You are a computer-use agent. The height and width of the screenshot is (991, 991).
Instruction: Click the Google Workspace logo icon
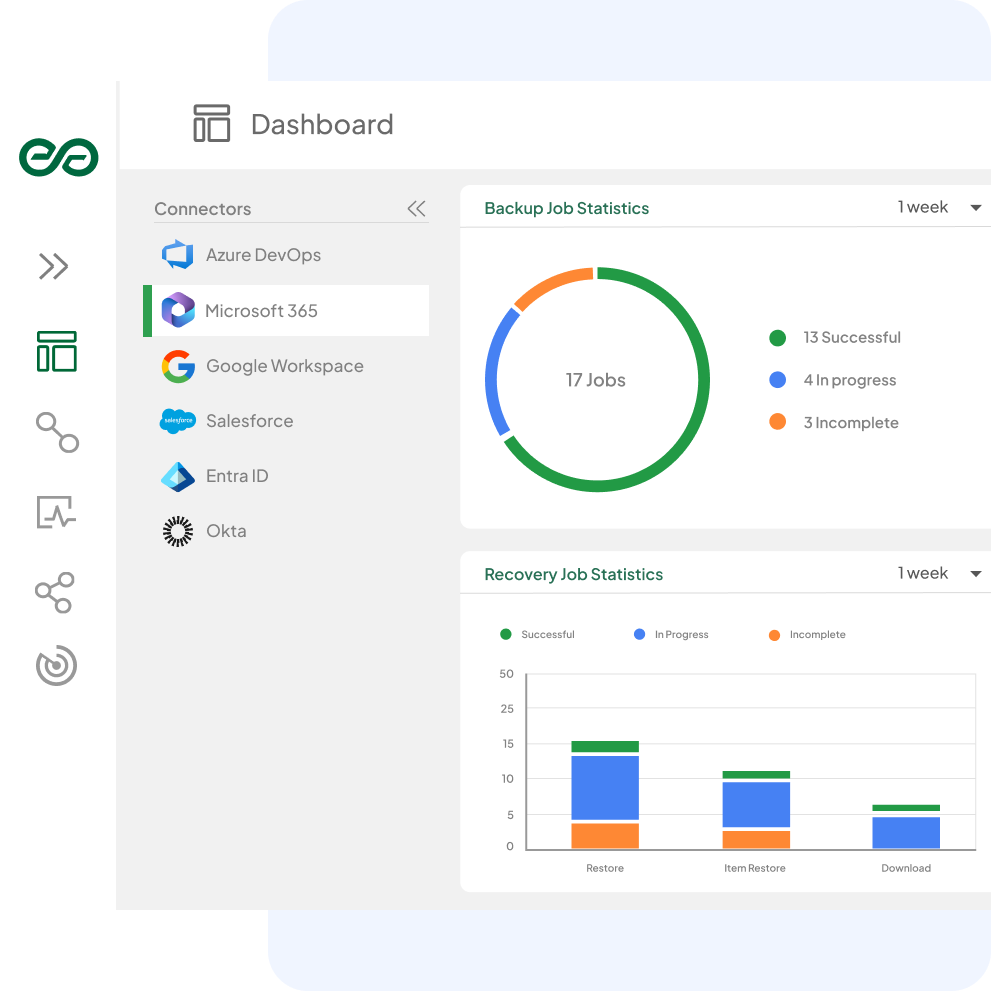click(x=178, y=366)
